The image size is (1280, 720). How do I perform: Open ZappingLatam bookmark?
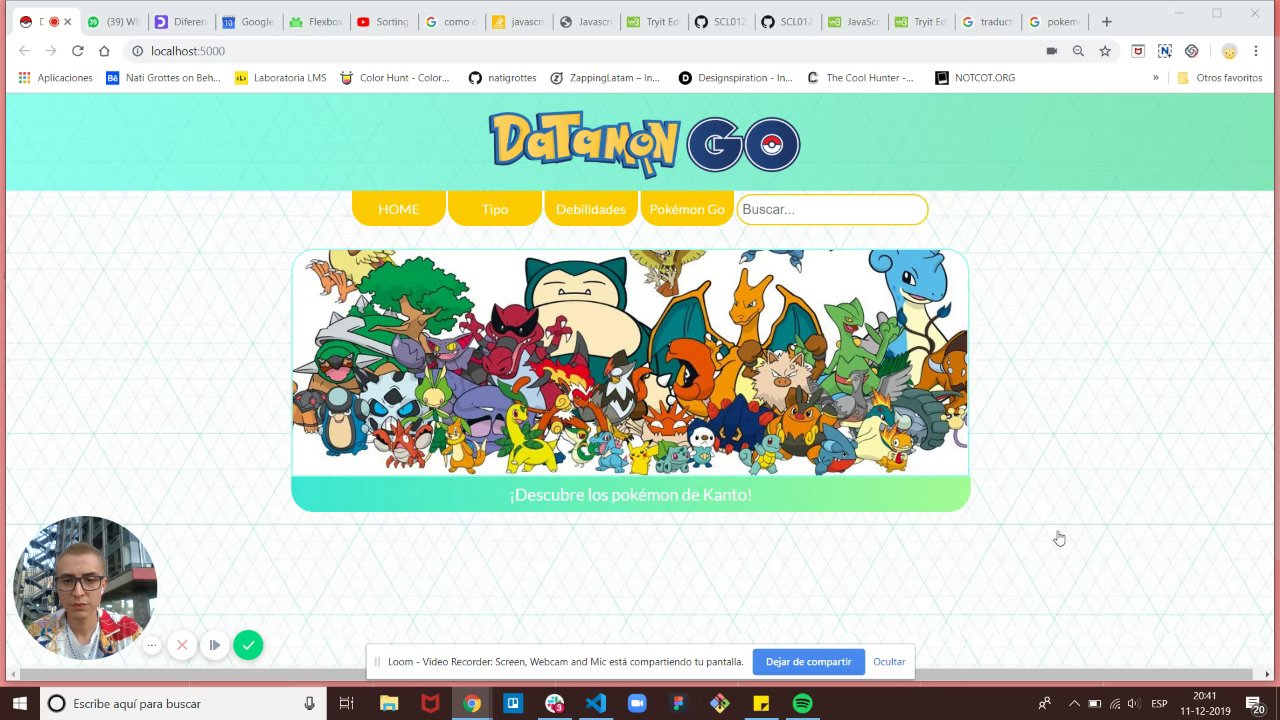[605, 77]
